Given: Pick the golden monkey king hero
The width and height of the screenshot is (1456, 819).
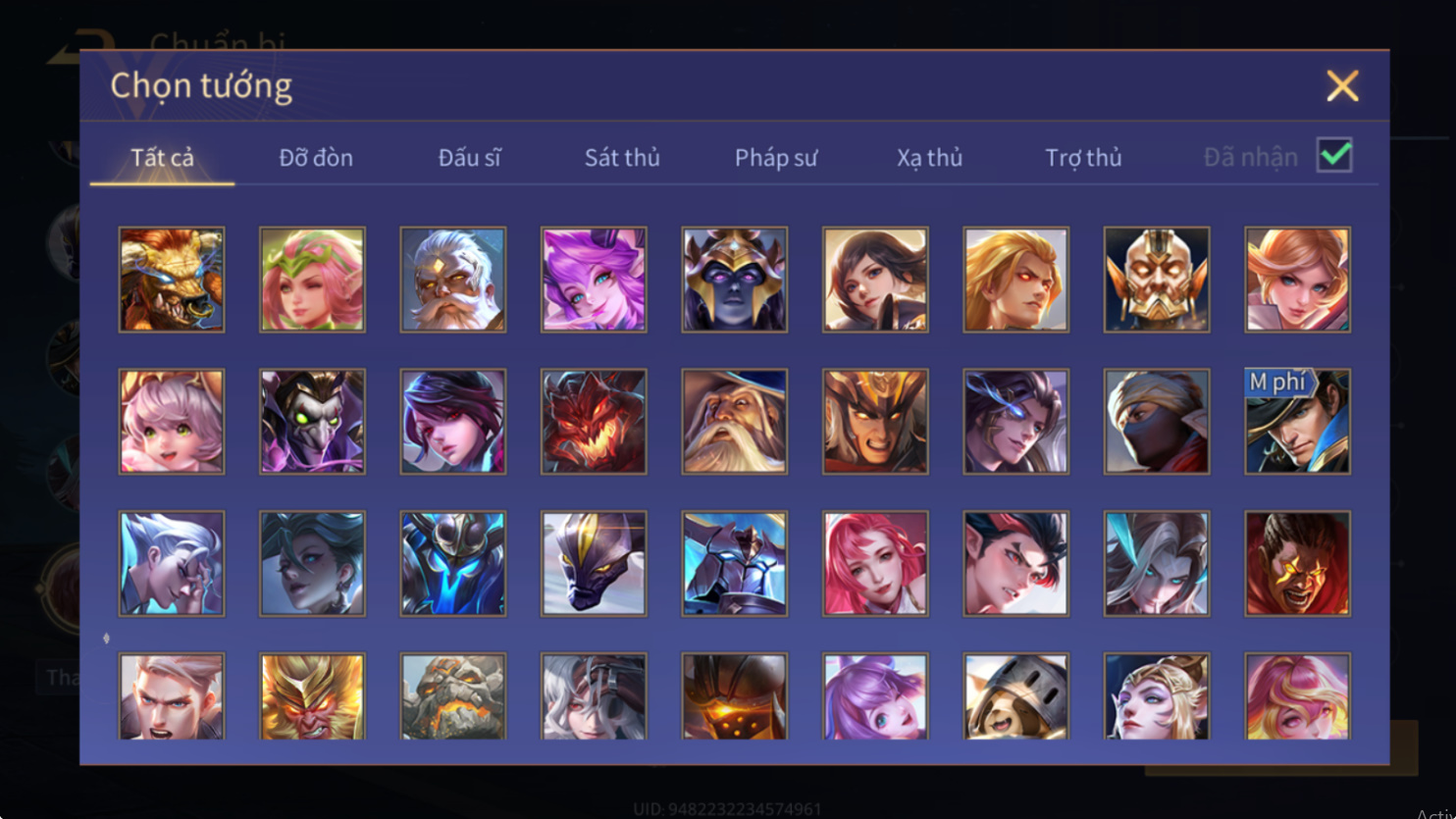Looking at the screenshot, I should coord(312,696).
